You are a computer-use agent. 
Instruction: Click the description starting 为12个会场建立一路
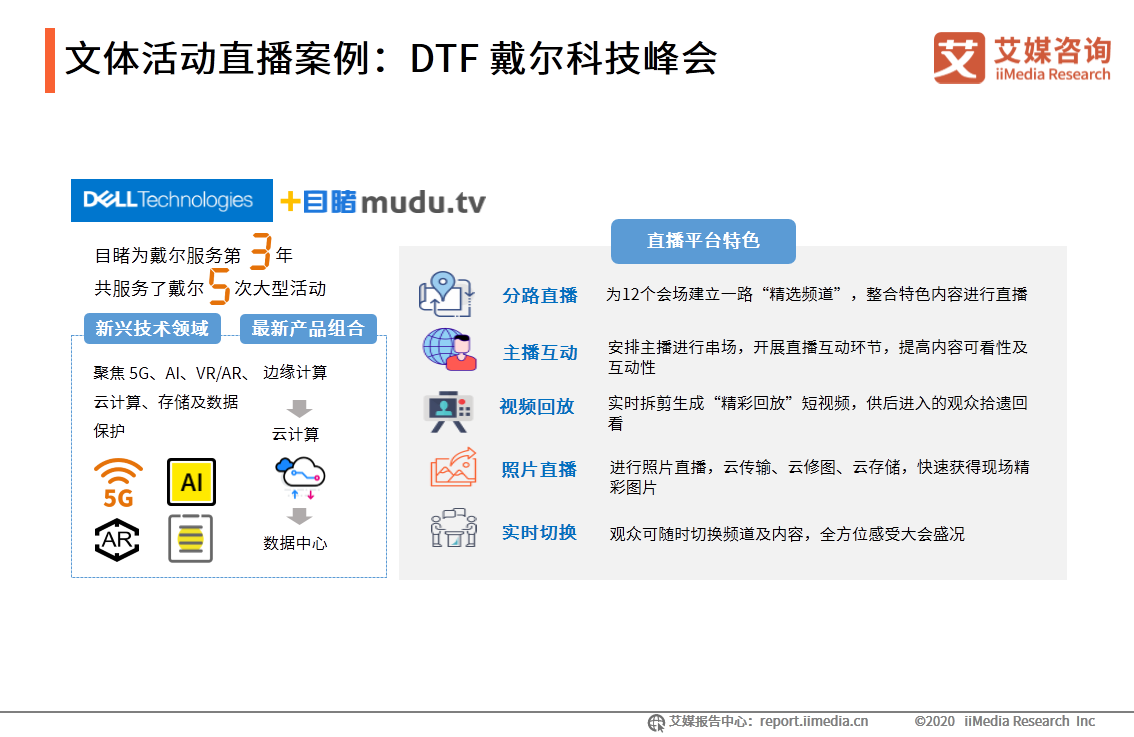point(817,294)
